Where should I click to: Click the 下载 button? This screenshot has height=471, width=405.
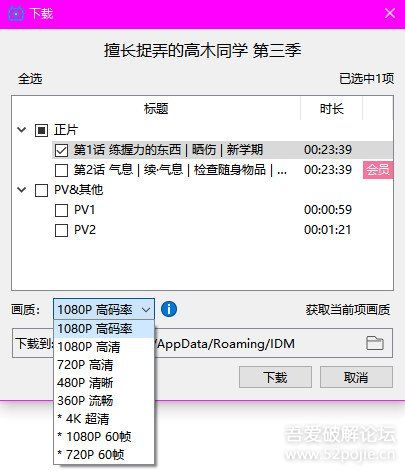pyautogui.click(x=275, y=377)
